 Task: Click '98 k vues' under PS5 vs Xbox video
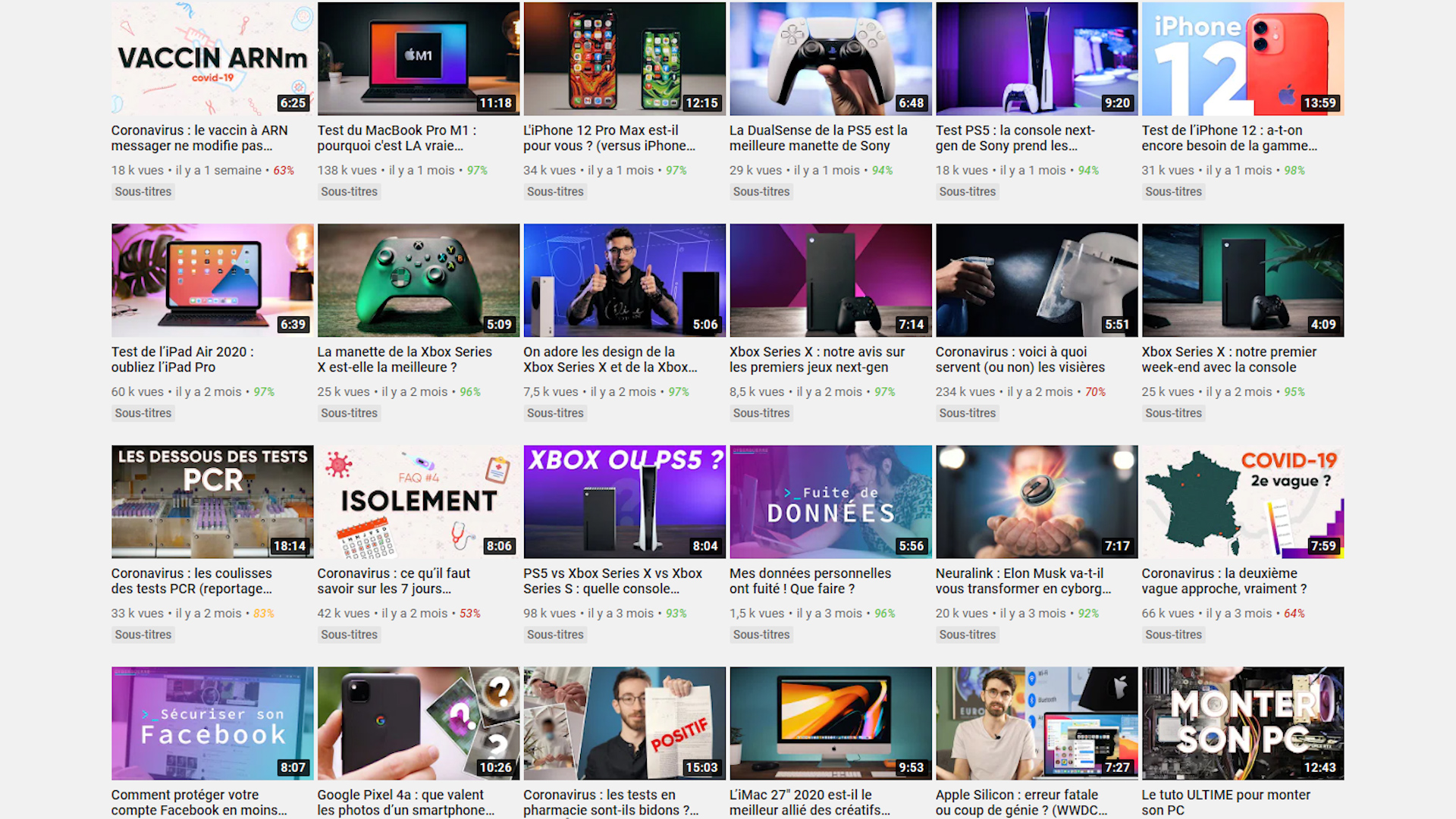[550, 613]
